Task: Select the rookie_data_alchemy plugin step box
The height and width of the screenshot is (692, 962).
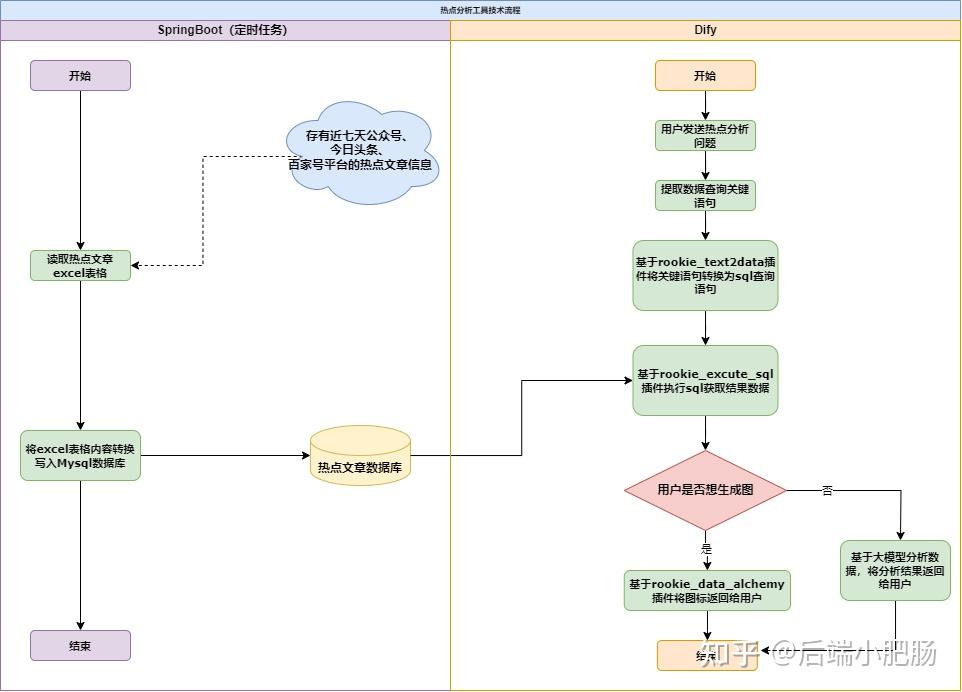Action: pos(707,590)
